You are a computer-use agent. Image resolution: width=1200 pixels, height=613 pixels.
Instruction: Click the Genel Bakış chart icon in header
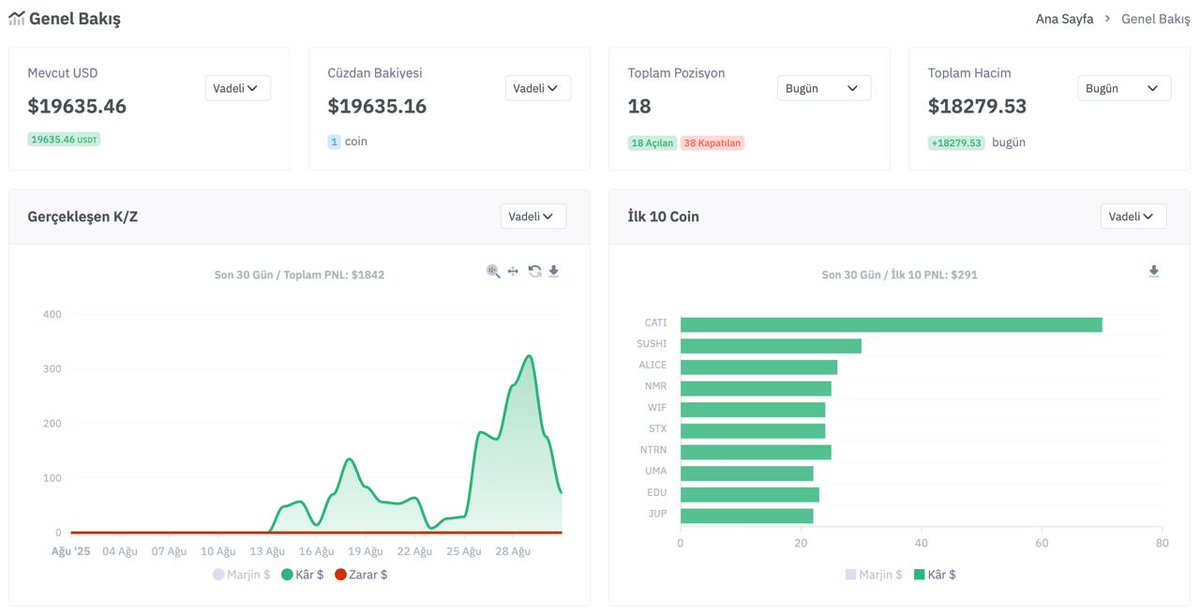[17, 19]
